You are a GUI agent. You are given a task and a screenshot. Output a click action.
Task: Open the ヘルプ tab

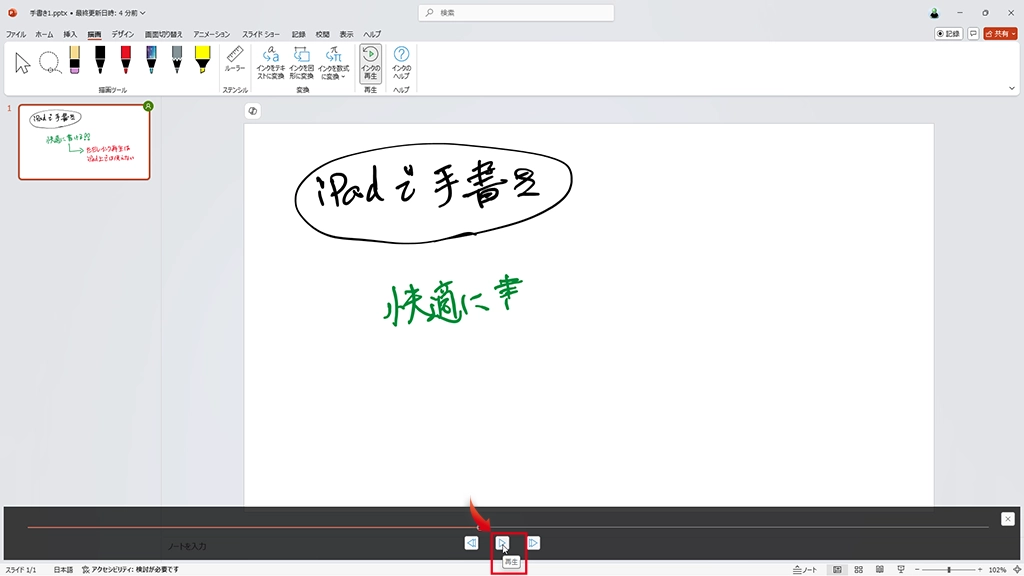[x=372, y=34]
